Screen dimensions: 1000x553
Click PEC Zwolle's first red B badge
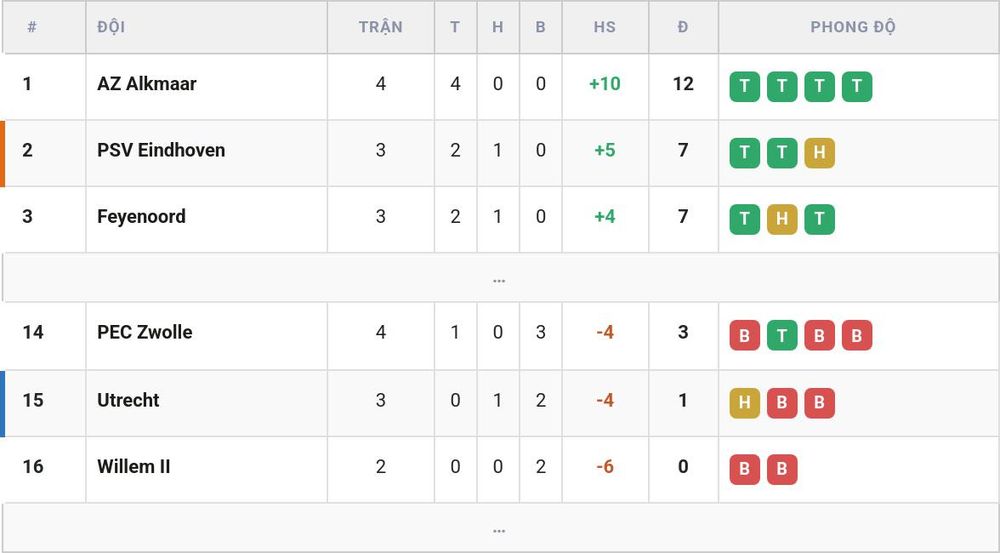click(x=744, y=335)
